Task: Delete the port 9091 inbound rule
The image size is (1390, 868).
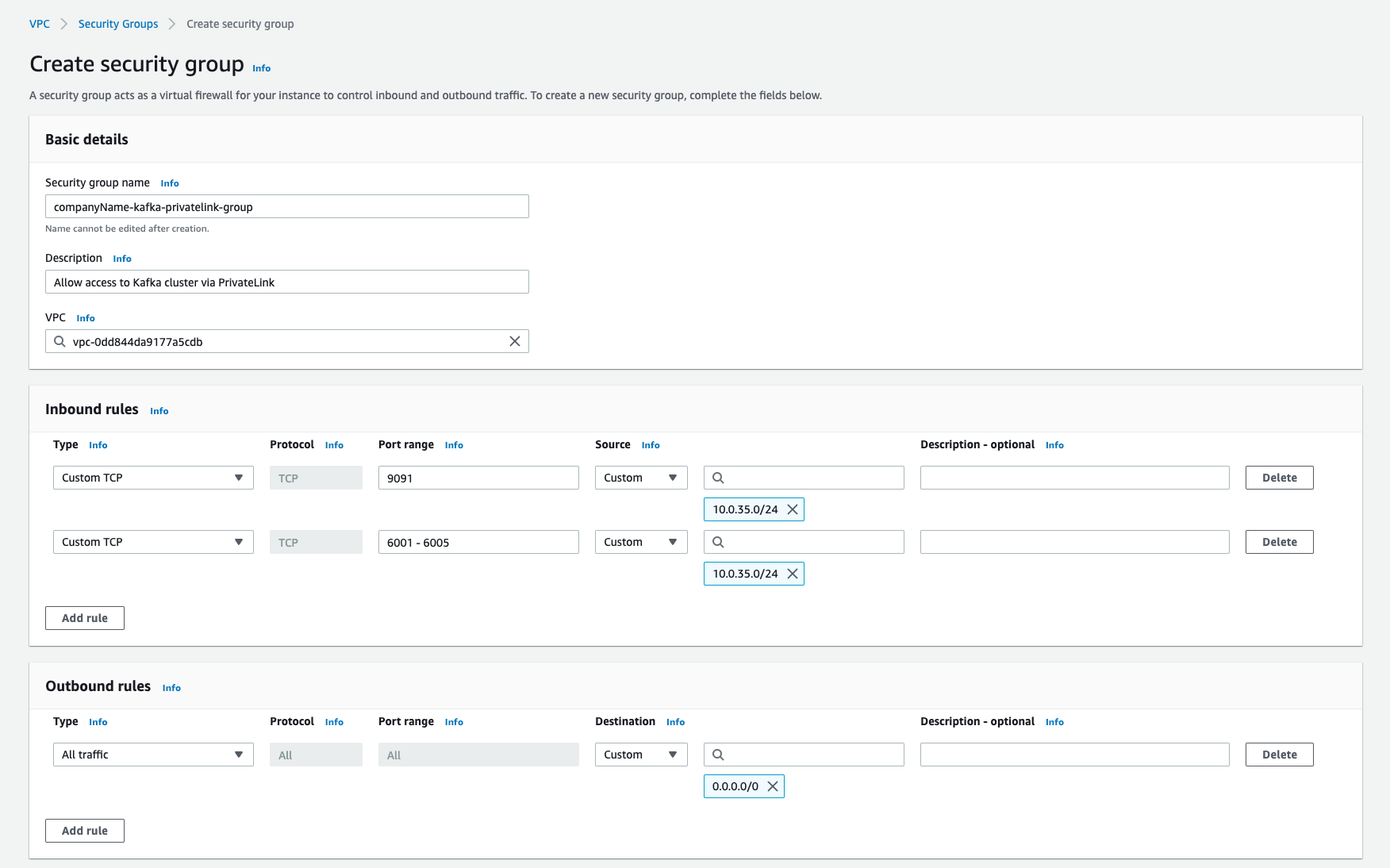Action: point(1279,477)
